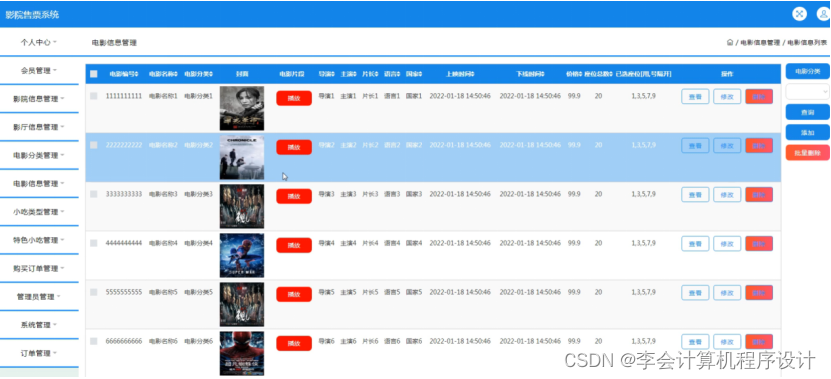Expand the 会员管理 sidebar menu
Viewport: 831px width, 379px height.
pyautogui.click(x=39, y=70)
